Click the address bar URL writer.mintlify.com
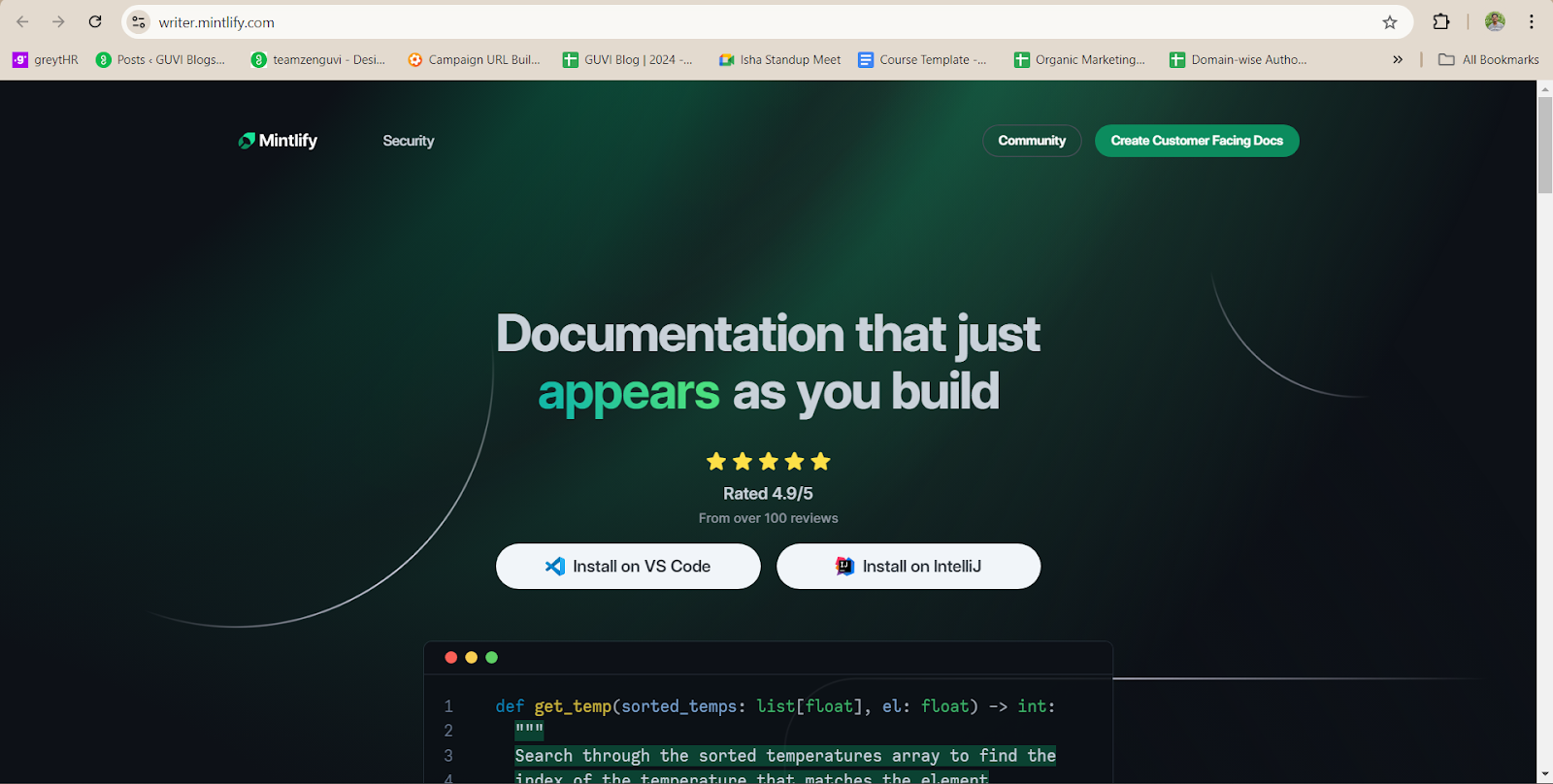Screen dimensions: 1553x784 pos(216,22)
